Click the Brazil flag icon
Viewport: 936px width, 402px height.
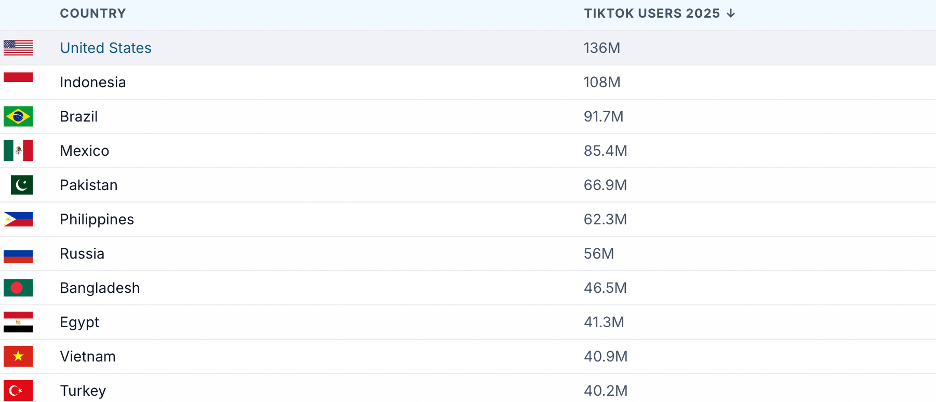click(x=18, y=117)
